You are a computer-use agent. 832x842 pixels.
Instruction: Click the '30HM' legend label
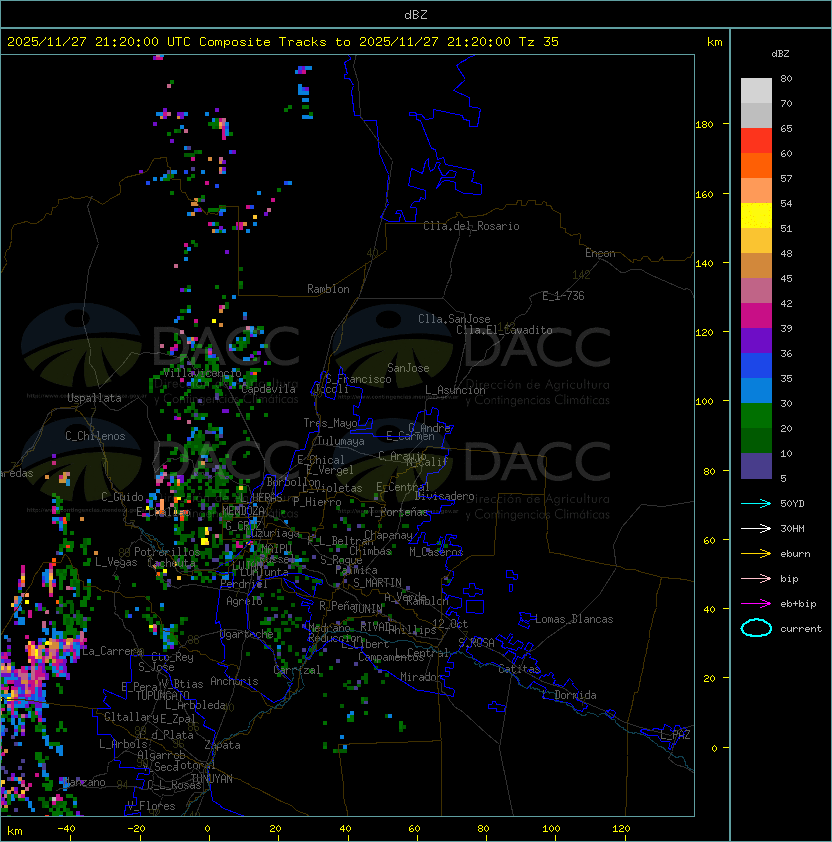(792, 529)
